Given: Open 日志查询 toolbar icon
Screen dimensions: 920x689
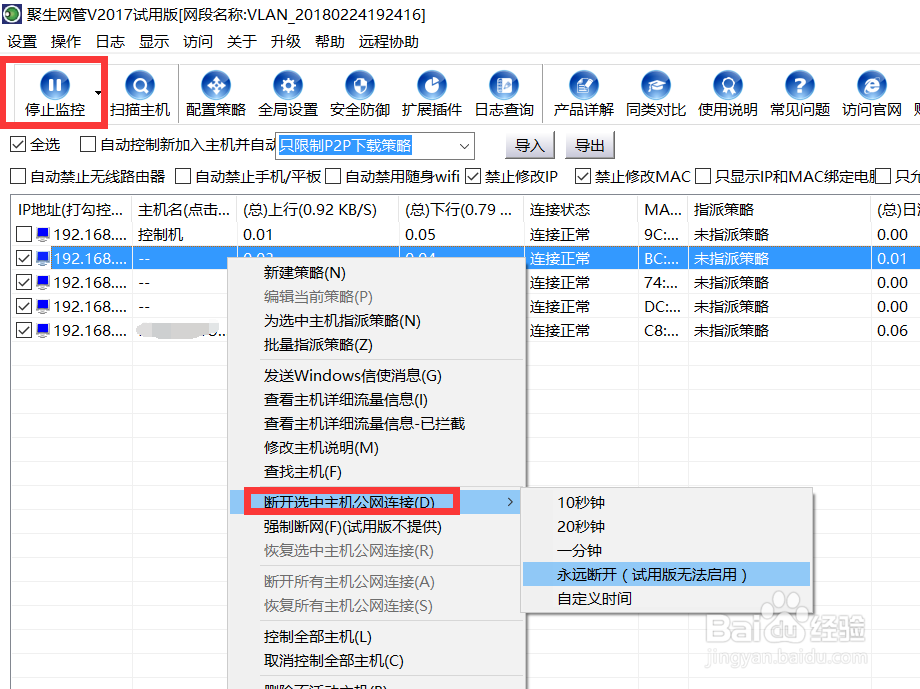Looking at the screenshot, I should click(x=504, y=86).
